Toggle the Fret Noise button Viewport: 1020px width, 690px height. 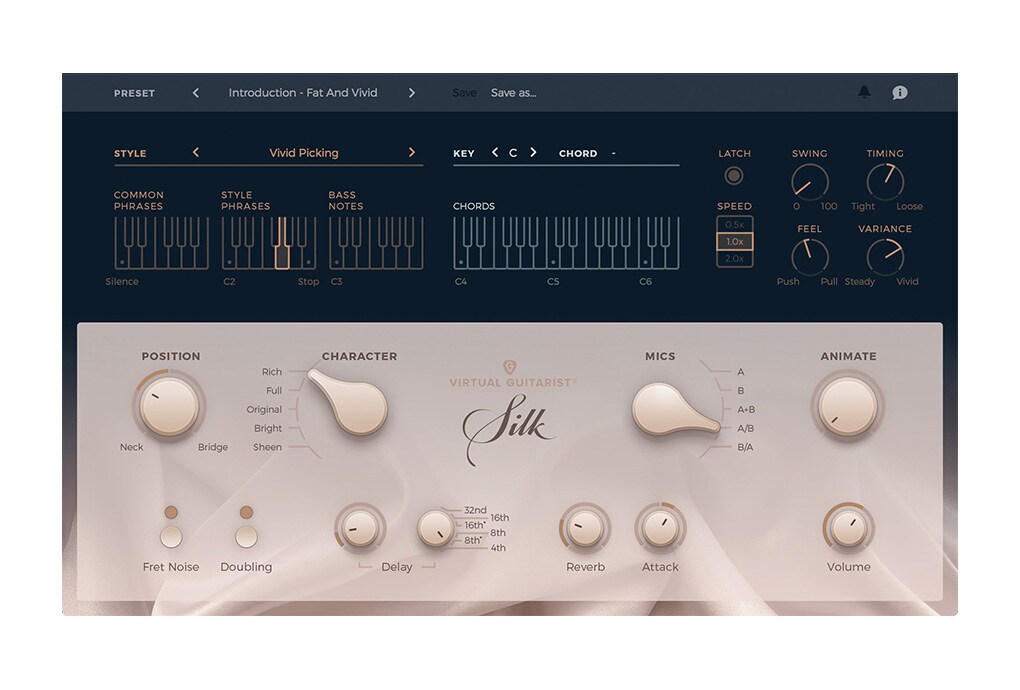pos(171,537)
